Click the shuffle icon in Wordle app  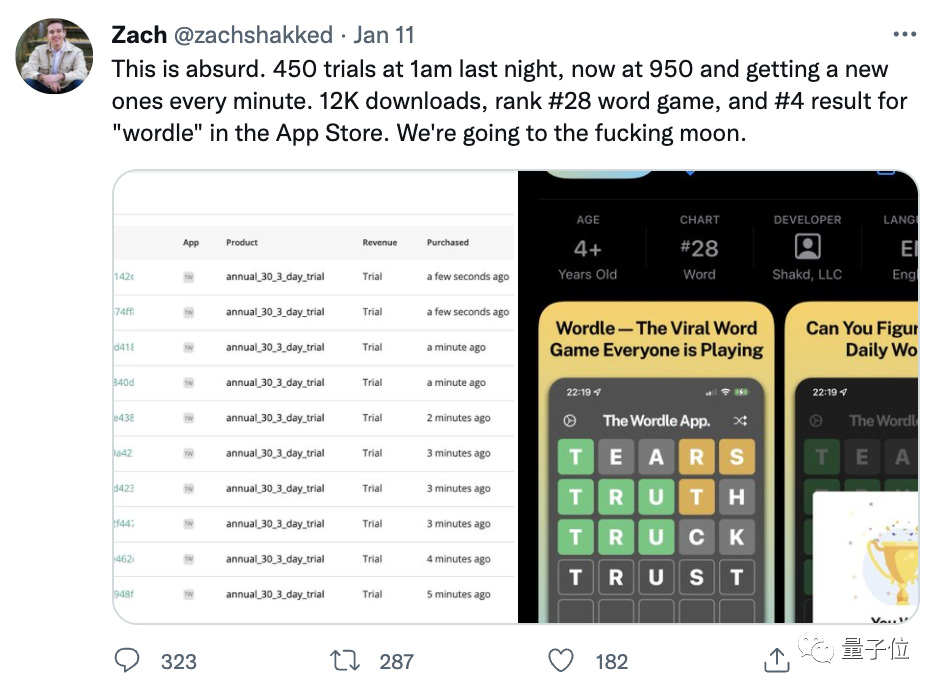(x=739, y=421)
